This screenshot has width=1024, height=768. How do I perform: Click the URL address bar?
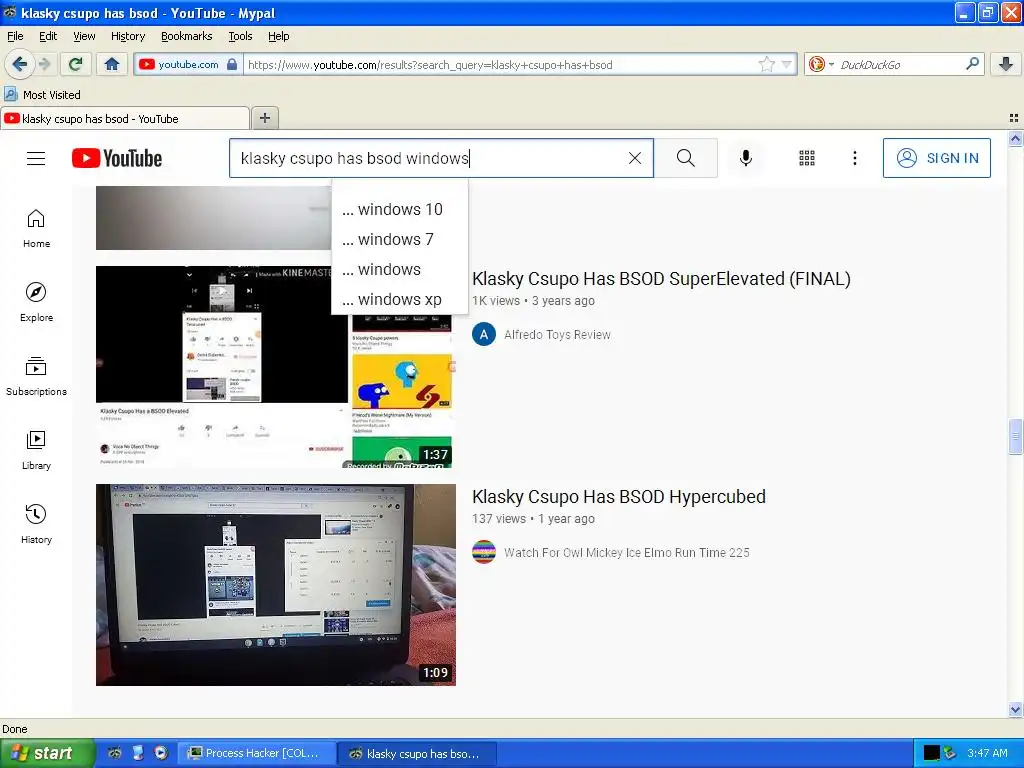coord(500,65)
